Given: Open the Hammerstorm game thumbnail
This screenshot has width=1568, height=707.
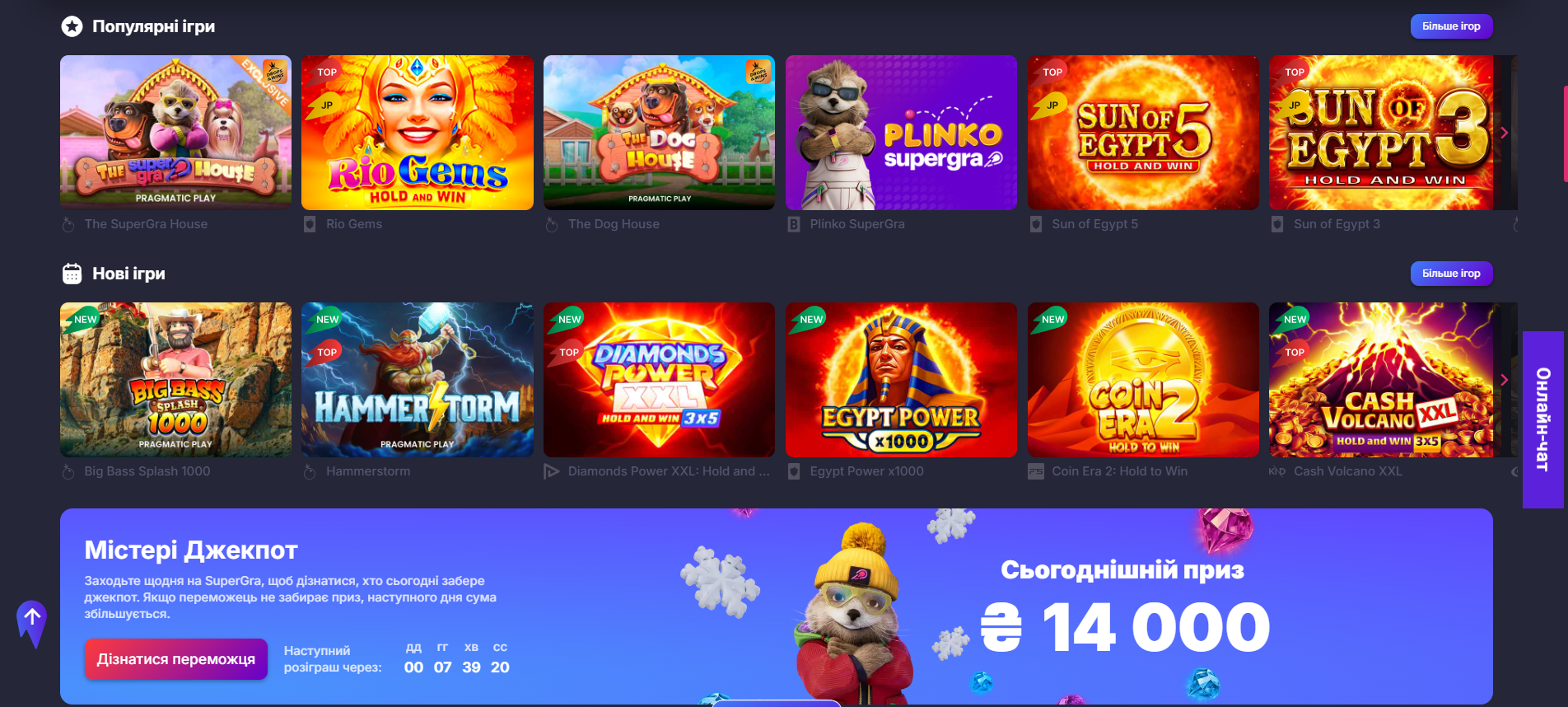Looking at the screenshot, I should coord(418,380).
